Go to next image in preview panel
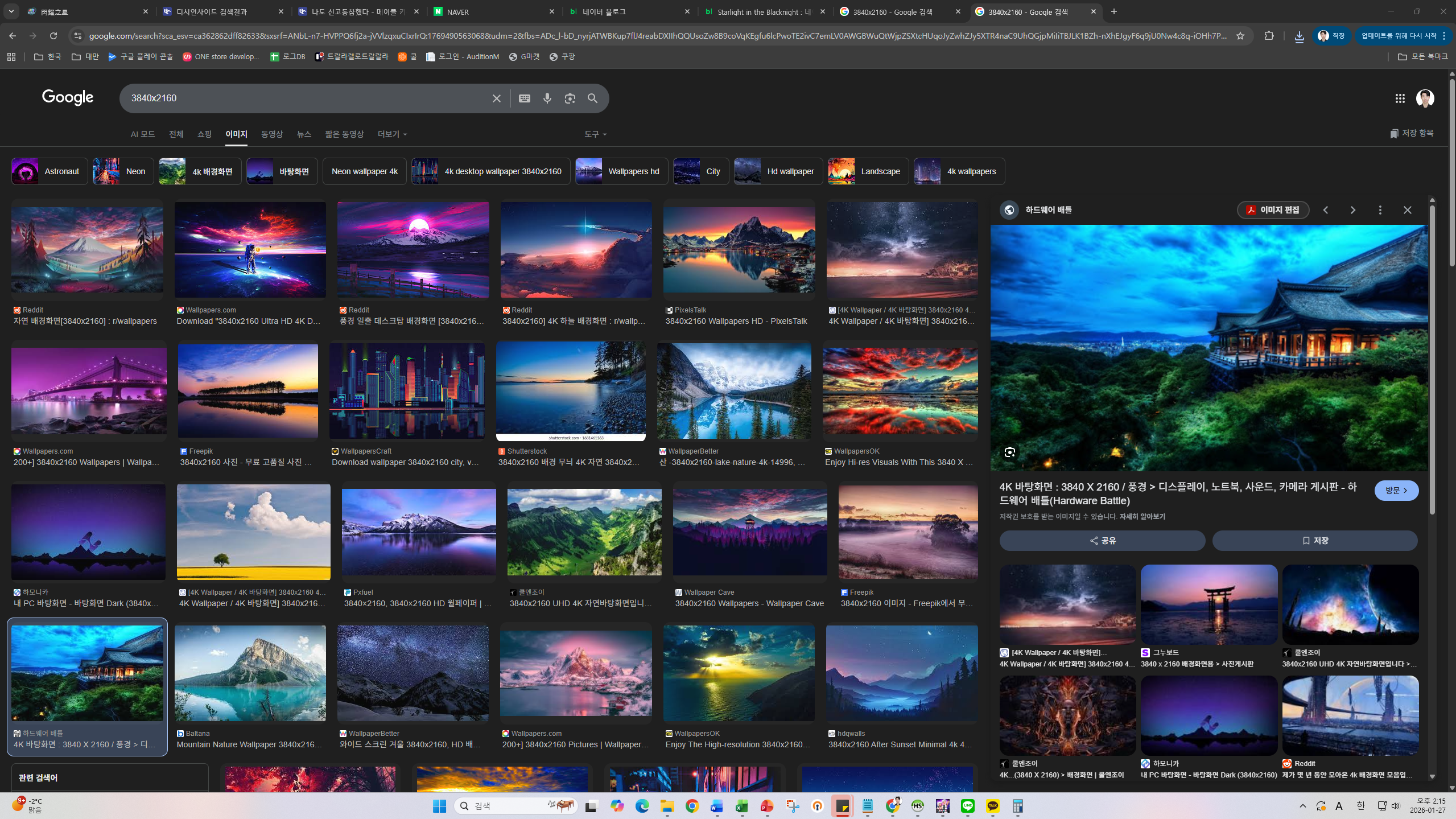The height and width of the screenshot is (819, 1456). pyautogui.click(x=1352, y=210)
